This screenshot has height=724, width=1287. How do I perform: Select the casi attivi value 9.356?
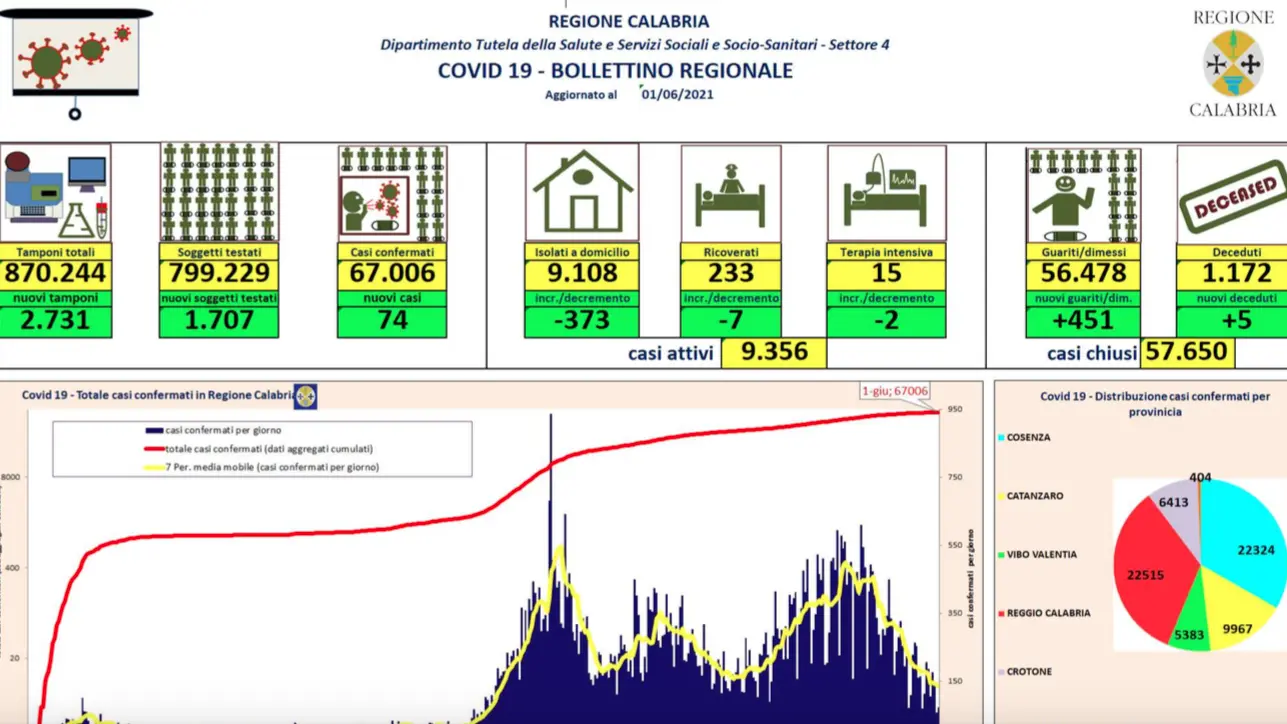773,353
